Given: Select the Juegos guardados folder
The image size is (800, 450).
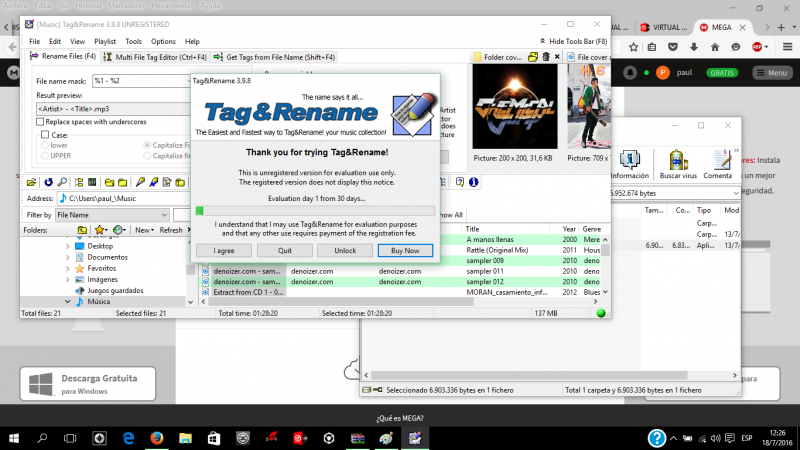Looking at the screenshot, I should (115, 290).
